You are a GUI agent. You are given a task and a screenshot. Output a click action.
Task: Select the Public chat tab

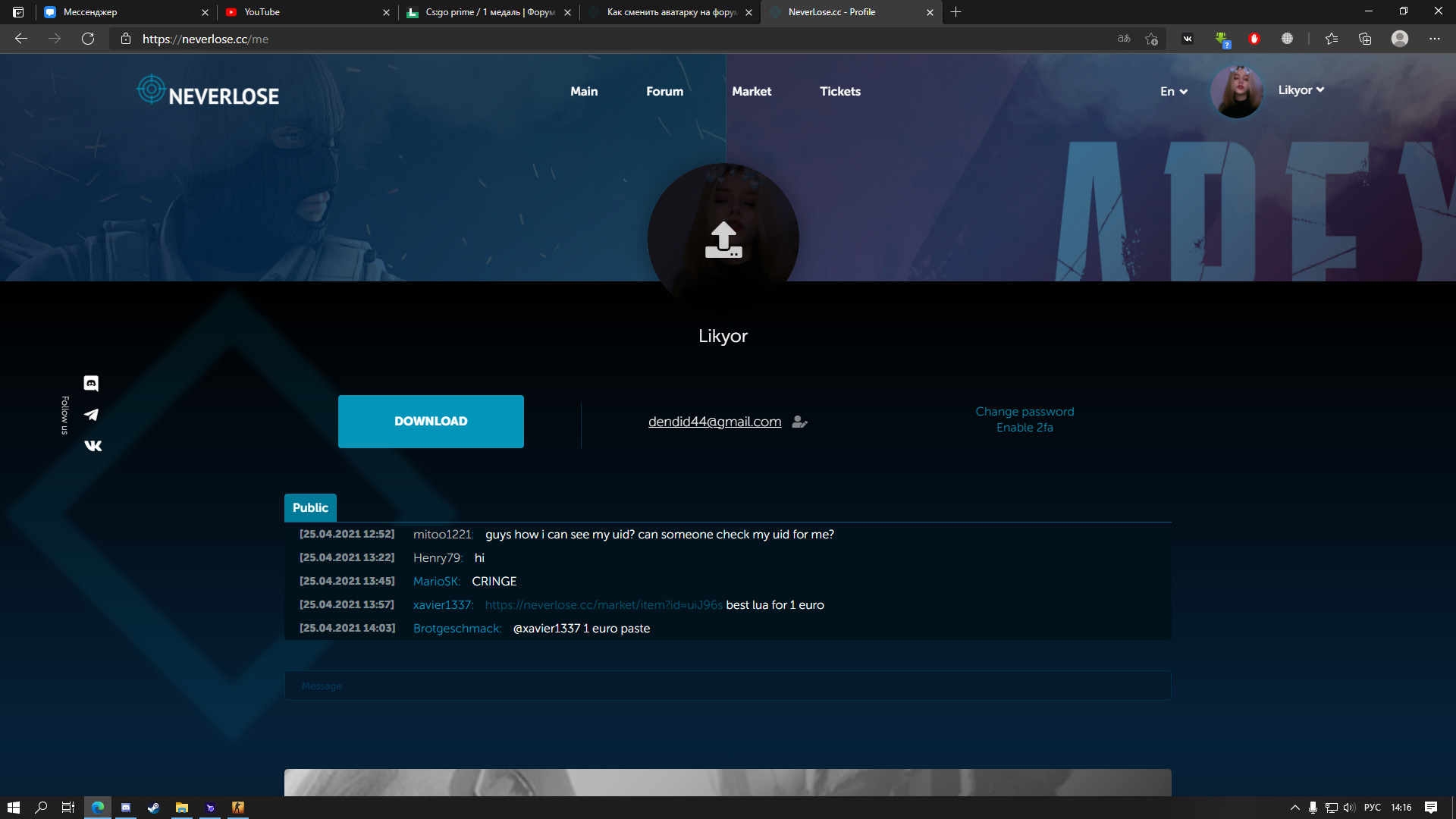[310, 508]
